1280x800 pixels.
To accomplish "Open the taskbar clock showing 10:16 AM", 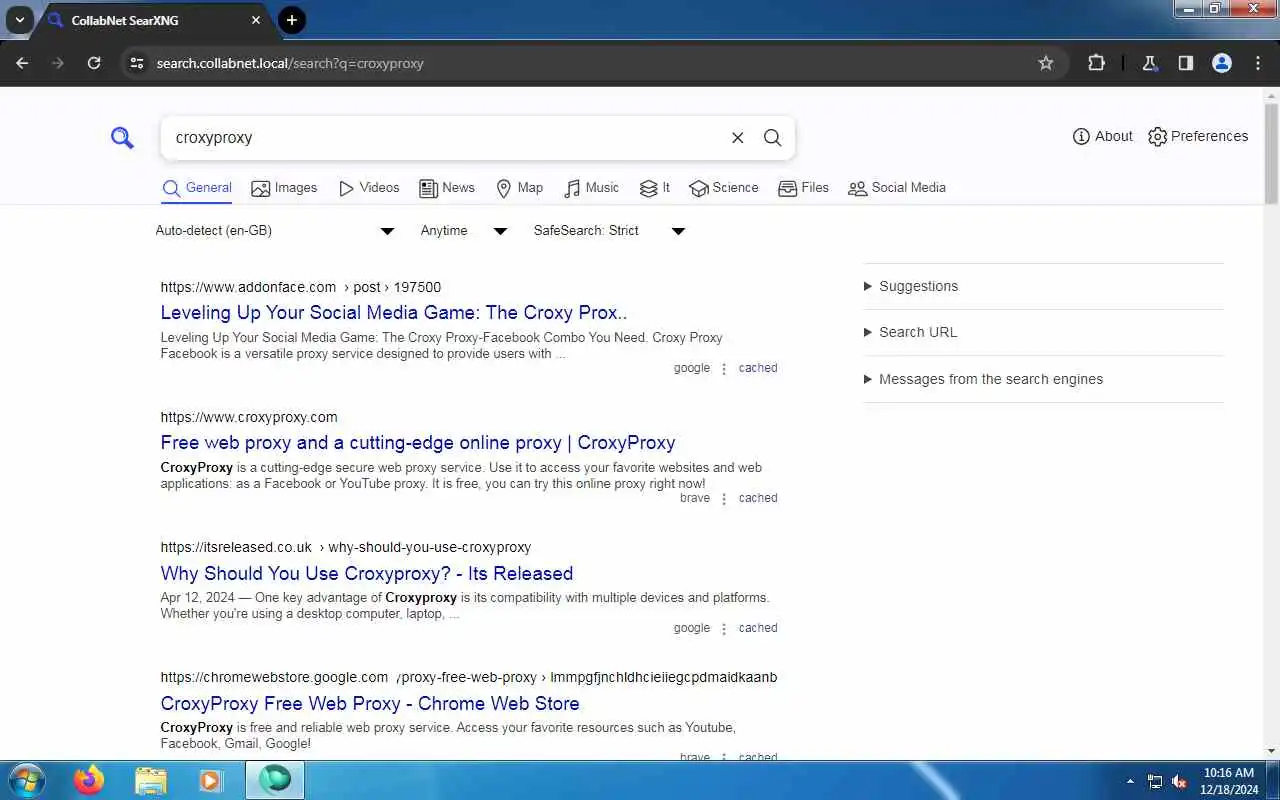I will pyautogui.click(x=1228, y=781).
